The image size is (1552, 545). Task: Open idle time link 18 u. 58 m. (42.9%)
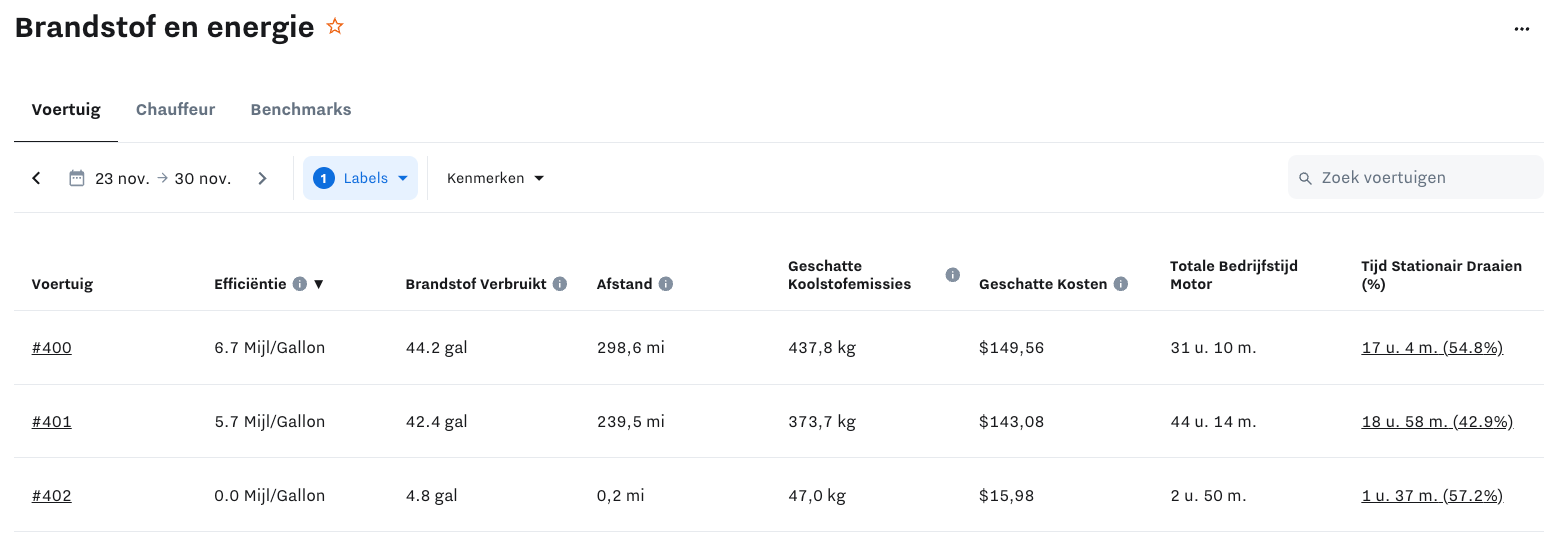[x=1437, y=422]
